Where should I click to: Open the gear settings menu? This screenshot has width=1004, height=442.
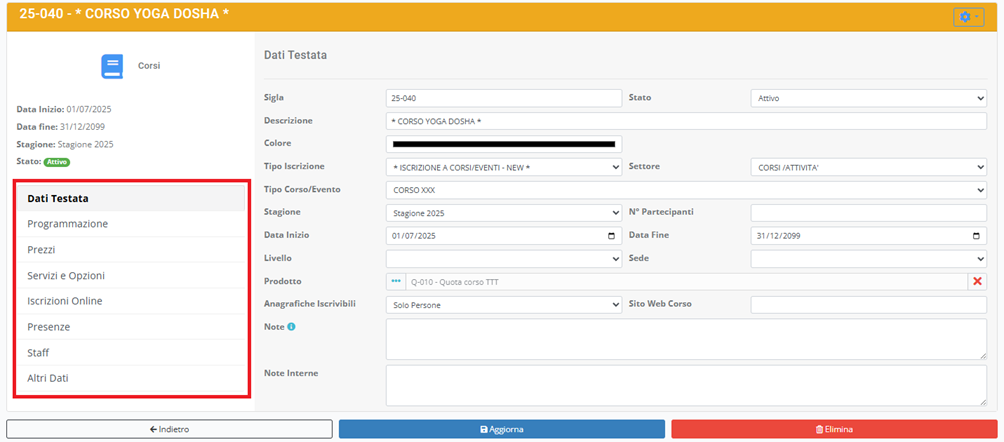coord(968,17)
